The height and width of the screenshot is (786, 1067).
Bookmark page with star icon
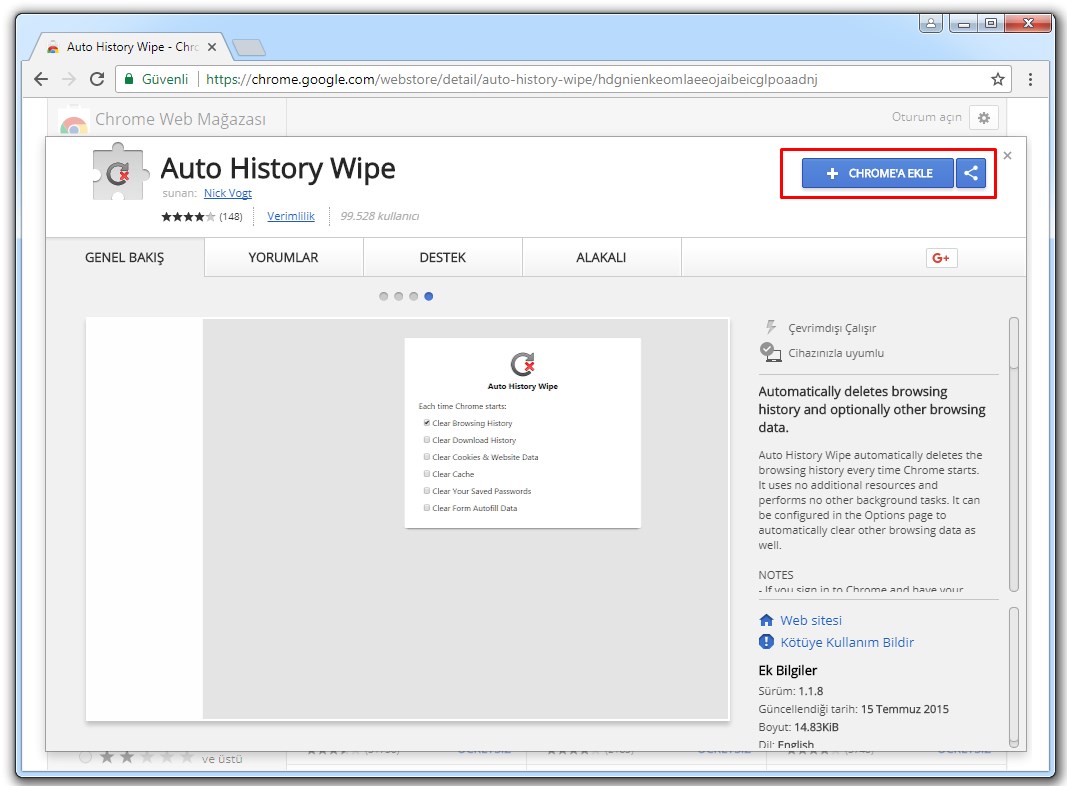pyautogui.click(x=997, y=79)
